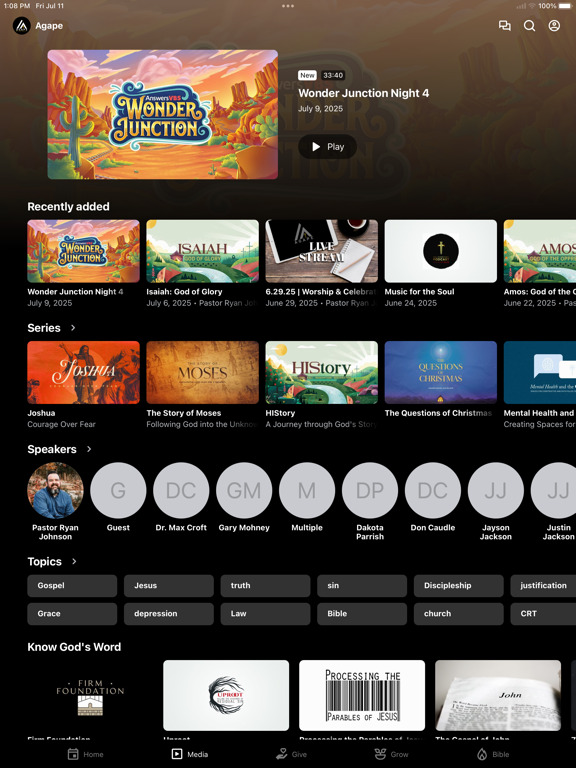Open Processing the Parables of Jesus card
Image resolution: width=576 pixels, height=768 pixels.
362,696
